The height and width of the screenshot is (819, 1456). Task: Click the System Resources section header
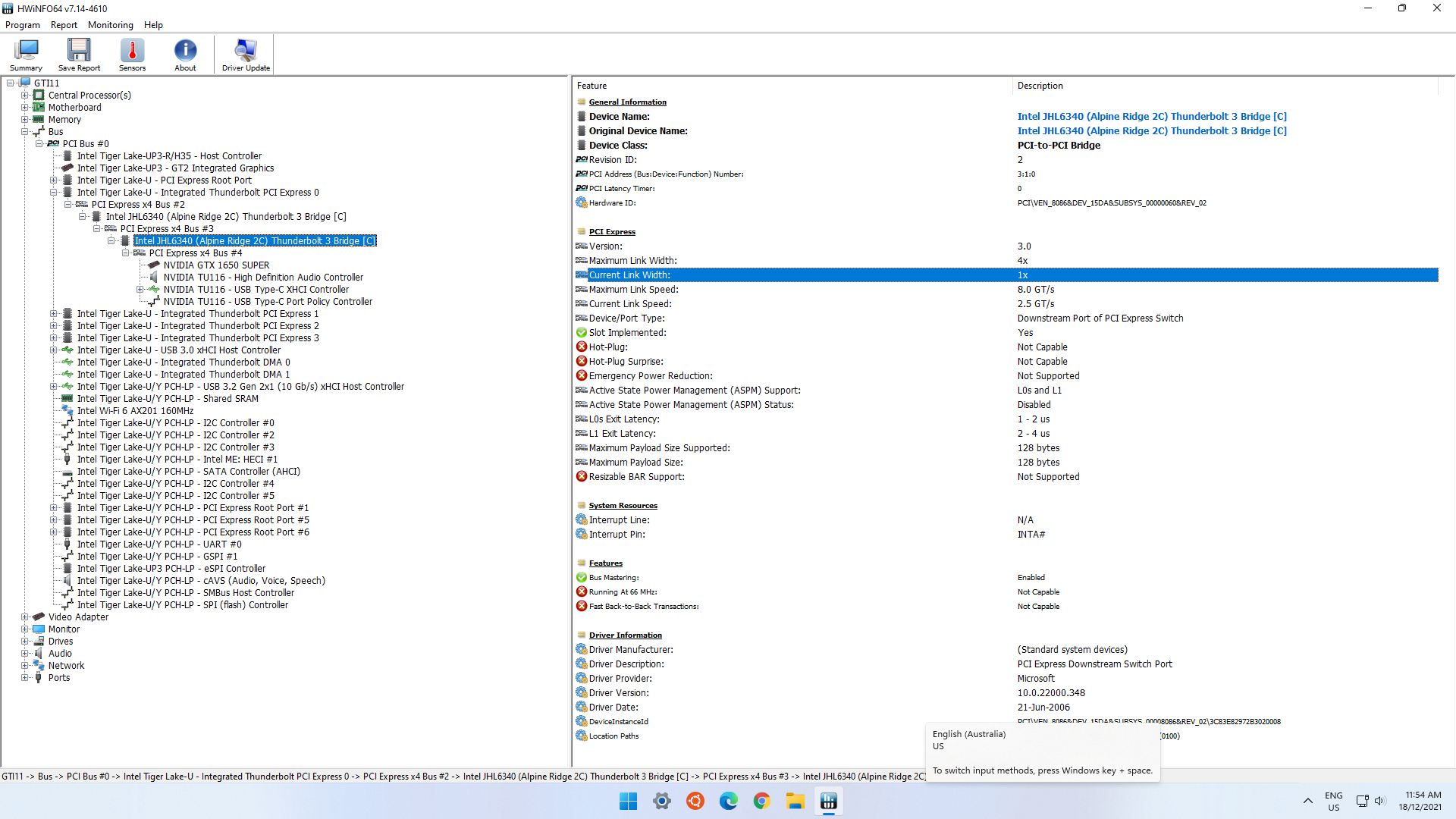tap(623, 506)
